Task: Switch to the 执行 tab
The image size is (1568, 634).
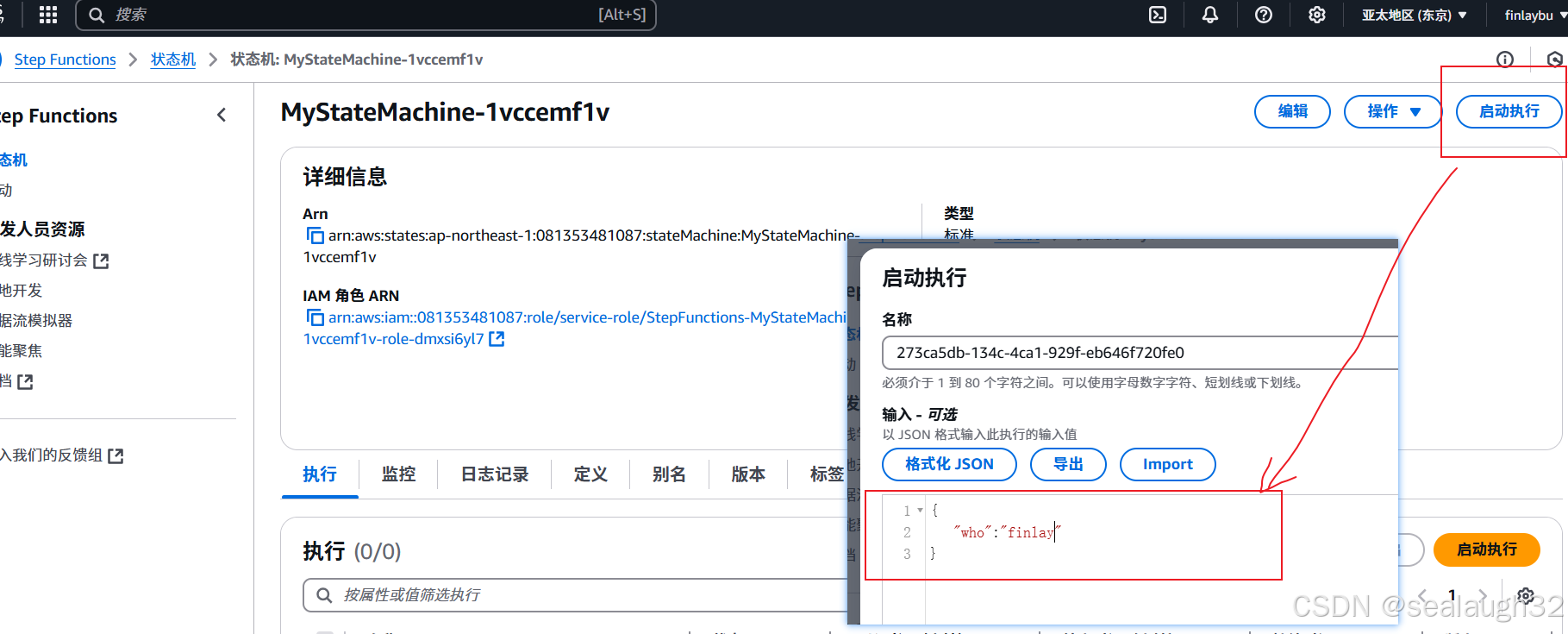Action: coord(320,474)
